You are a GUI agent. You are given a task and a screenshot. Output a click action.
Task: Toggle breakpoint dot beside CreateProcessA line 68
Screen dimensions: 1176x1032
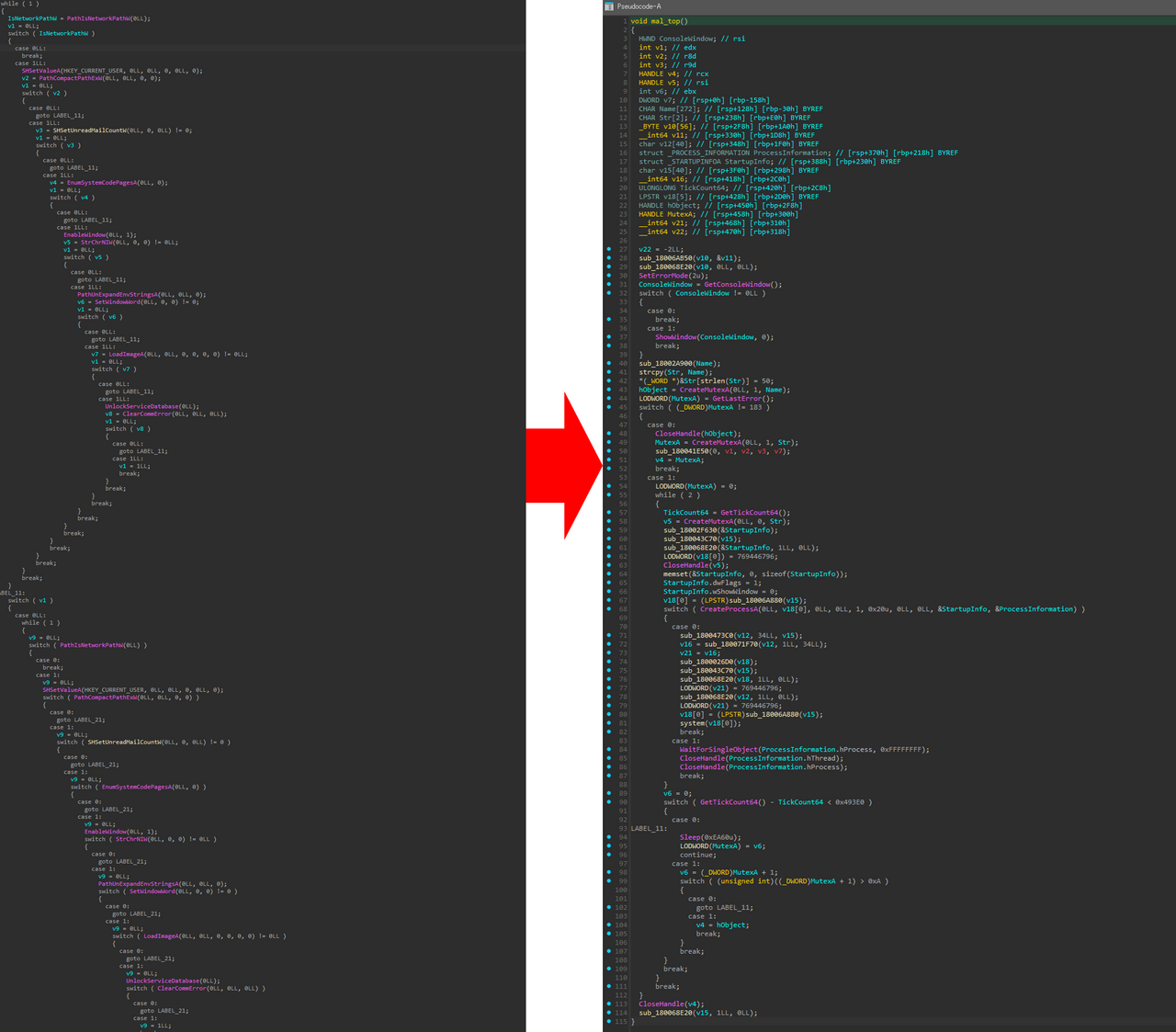608,609
